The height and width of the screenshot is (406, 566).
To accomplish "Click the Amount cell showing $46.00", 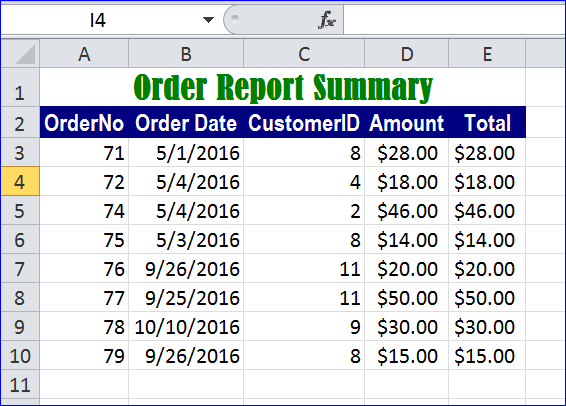I will 406,211.
